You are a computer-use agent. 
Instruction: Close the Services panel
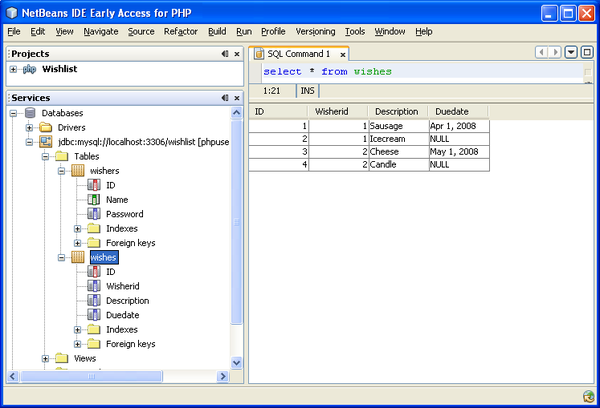tap(237, 98)
